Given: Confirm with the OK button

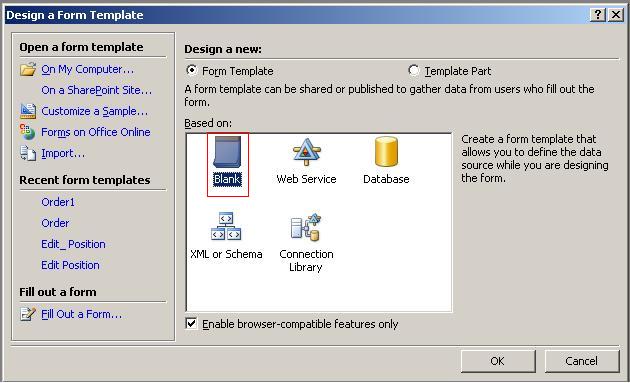Looking at the screenshot, I should (498, 361).
